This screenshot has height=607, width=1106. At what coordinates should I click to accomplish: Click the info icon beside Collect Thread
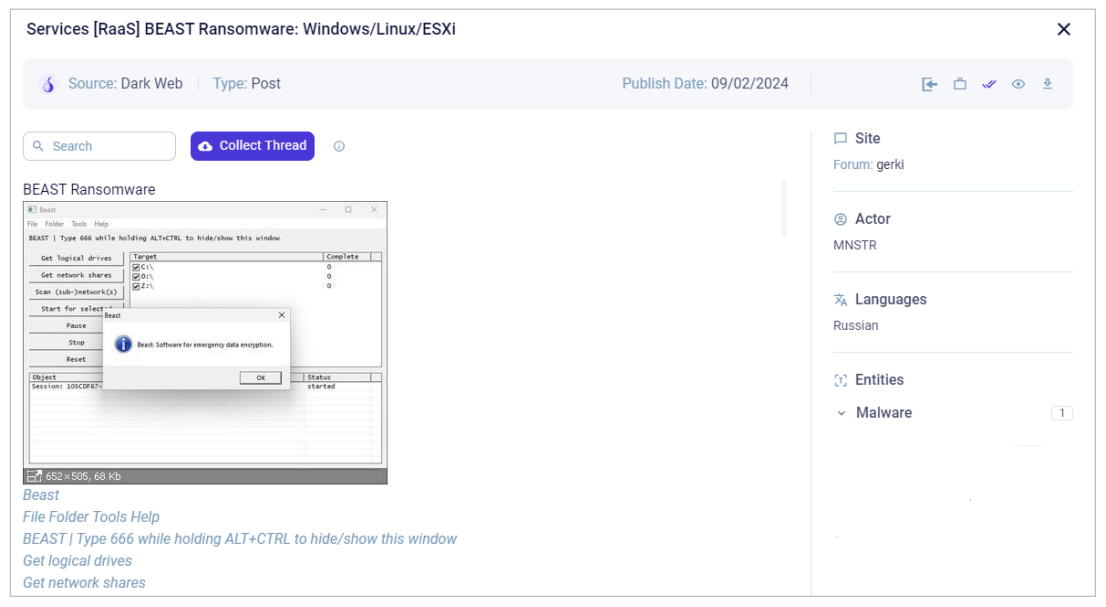click(x=339, y=146)
